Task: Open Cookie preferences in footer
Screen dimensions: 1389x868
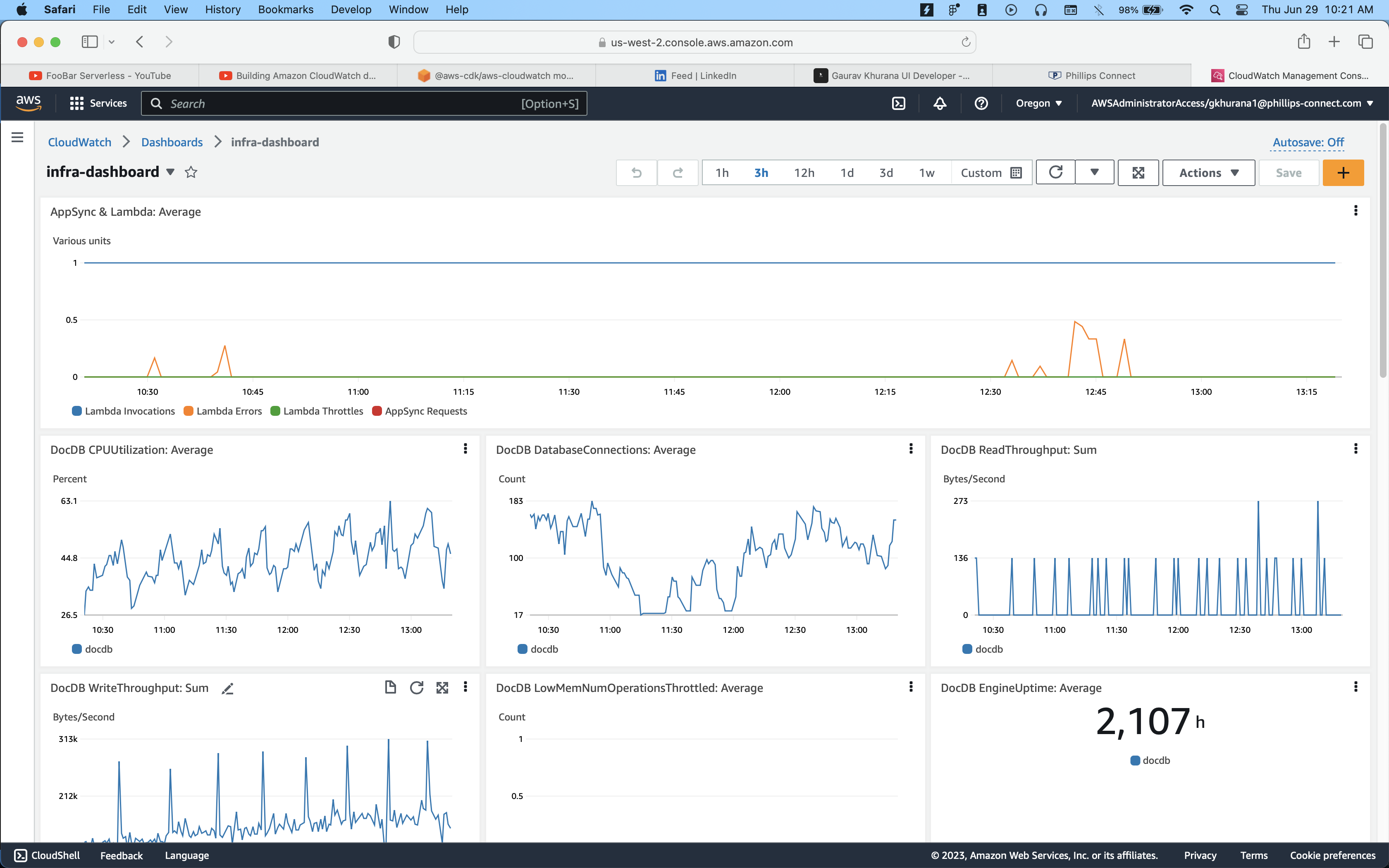Action: coord(1333,855)
